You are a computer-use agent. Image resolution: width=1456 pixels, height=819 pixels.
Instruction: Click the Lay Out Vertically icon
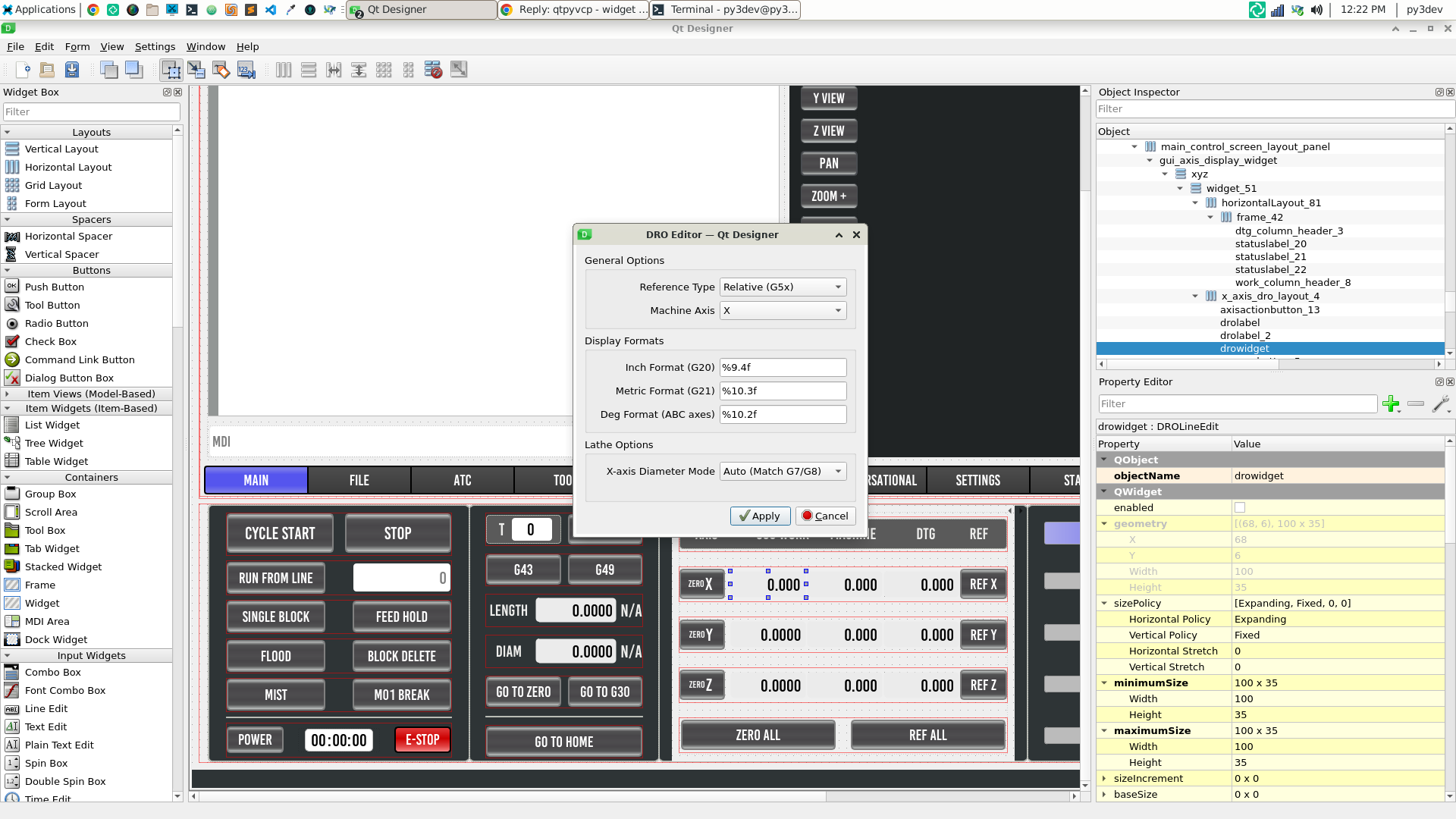(x=309, y=70)
